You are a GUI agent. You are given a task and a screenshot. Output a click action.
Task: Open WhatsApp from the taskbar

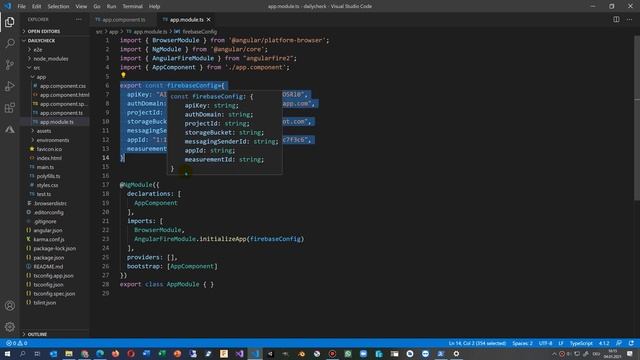tap(348, 353)
